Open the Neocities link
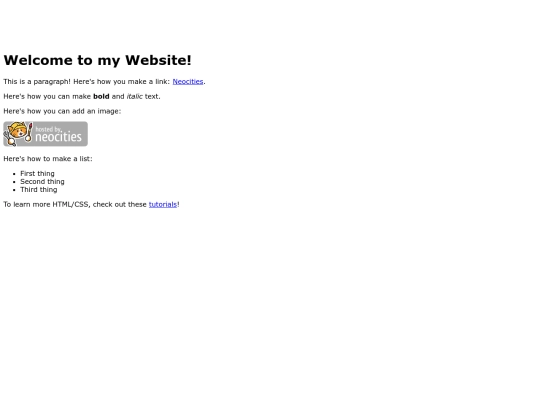Image resolution: width=540 pixels, height=405 pixels. pos(188,82)
